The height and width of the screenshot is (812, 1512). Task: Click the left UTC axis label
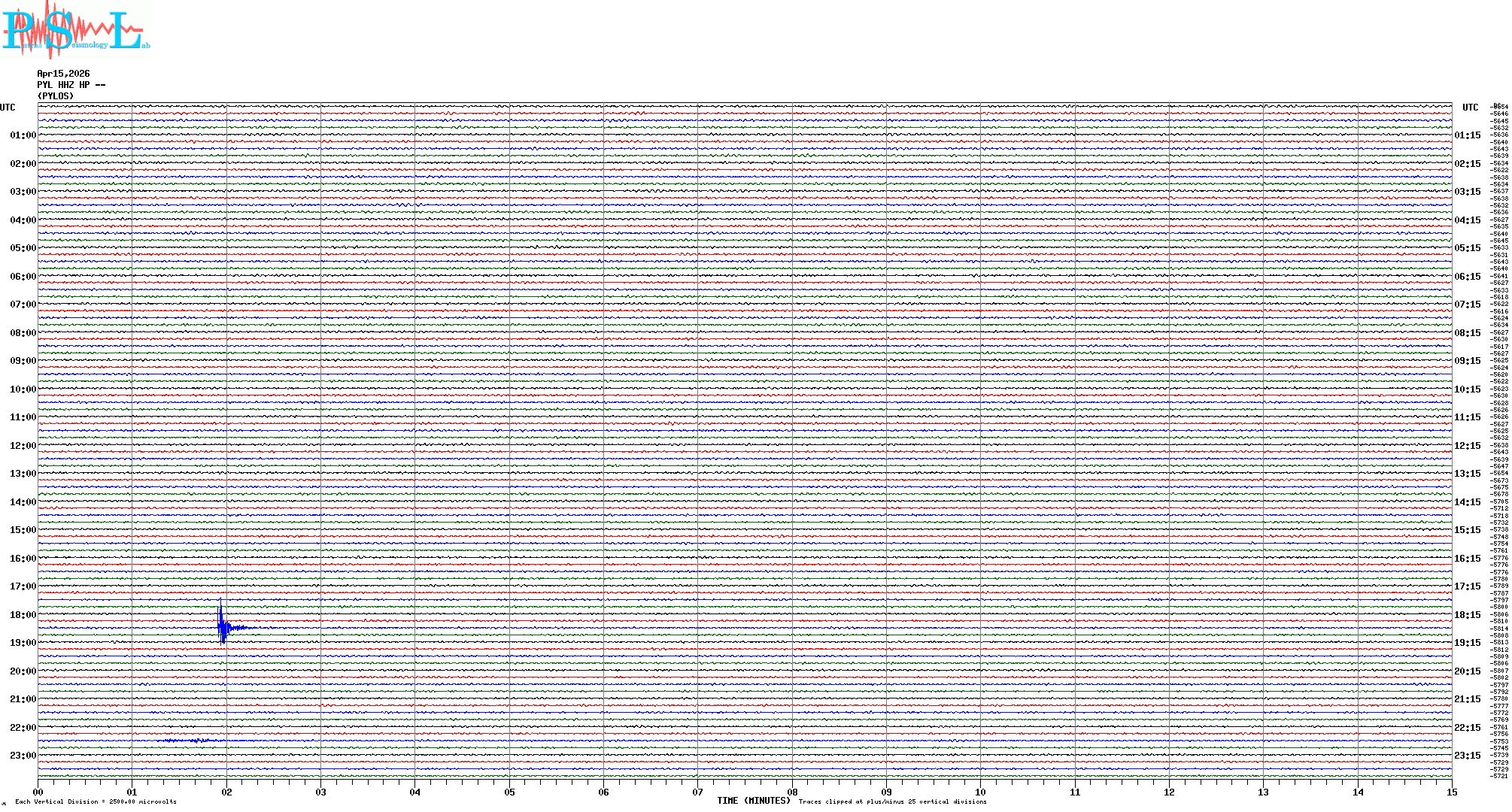click(x=8, y=108)
